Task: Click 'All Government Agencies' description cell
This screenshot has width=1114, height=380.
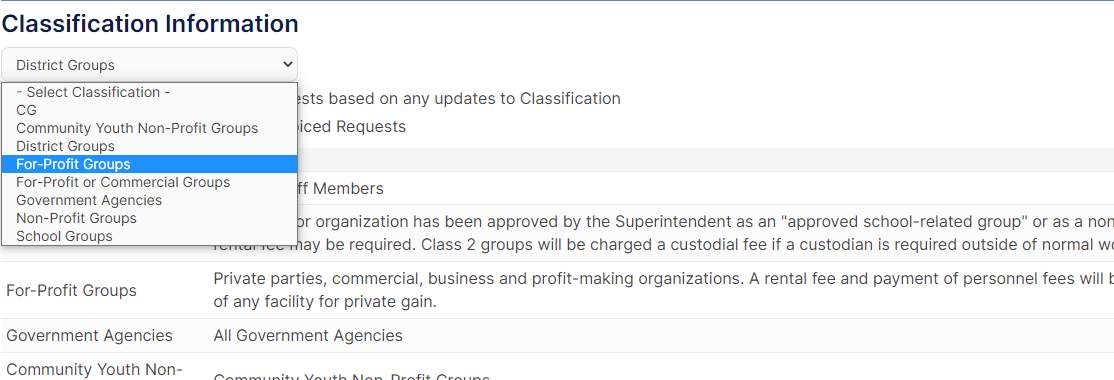Action: point(308,335)
